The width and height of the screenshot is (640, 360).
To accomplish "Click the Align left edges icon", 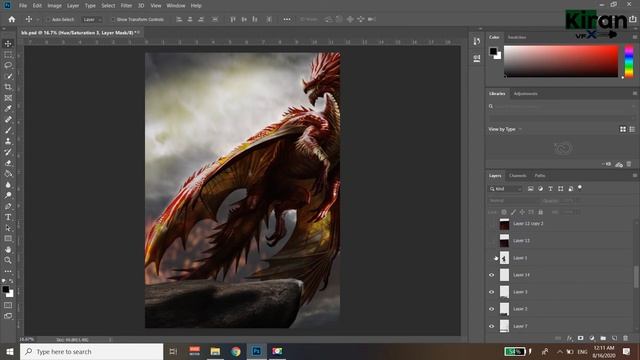I will 179,19.
